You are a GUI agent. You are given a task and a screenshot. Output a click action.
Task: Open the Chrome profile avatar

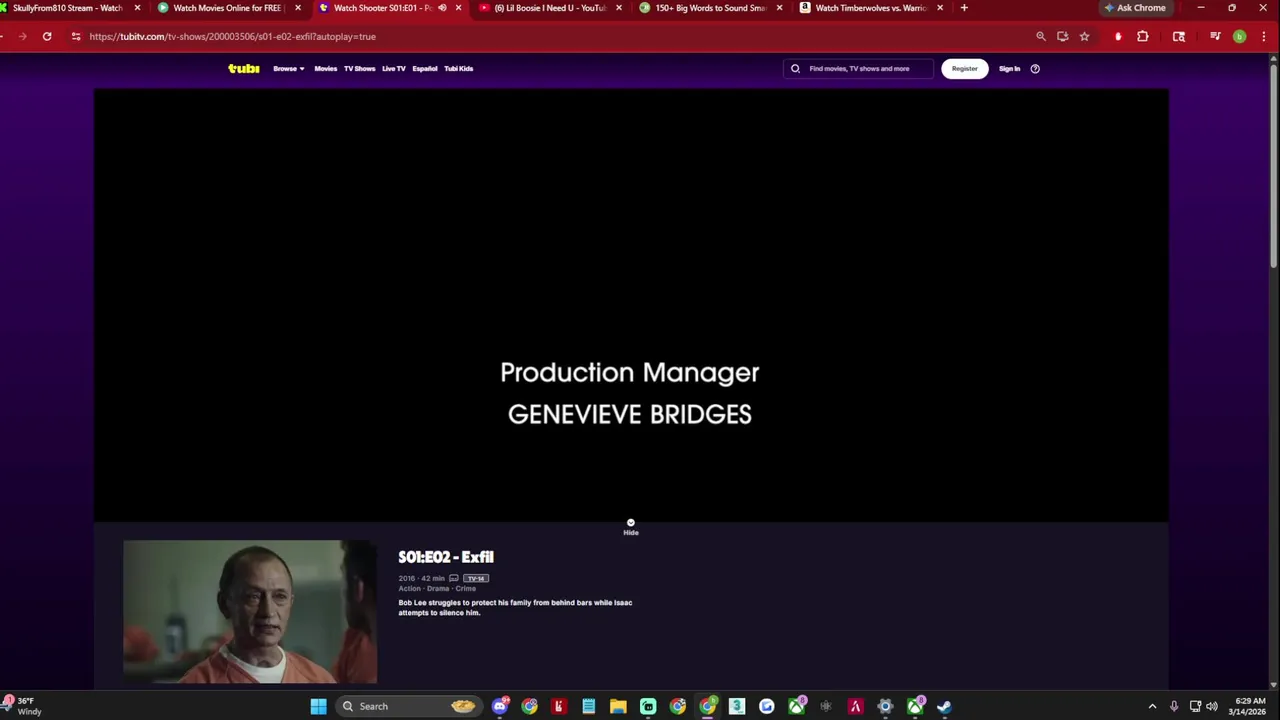pyautogui.click(x=1239, y=36)
